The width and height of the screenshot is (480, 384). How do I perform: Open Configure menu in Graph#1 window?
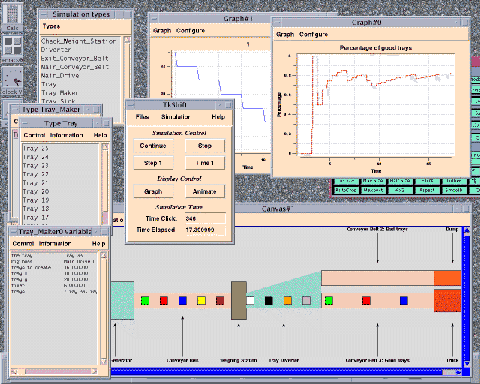click(190, 31)
